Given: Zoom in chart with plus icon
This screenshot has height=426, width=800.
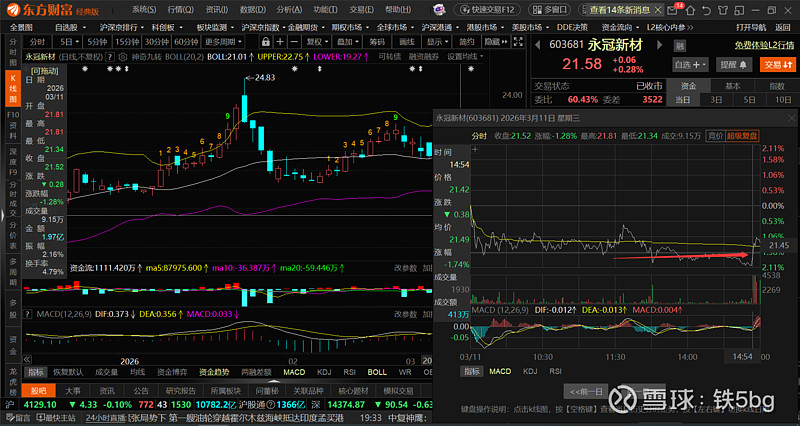Looking at the screenshot, I should tap(280, 42).
